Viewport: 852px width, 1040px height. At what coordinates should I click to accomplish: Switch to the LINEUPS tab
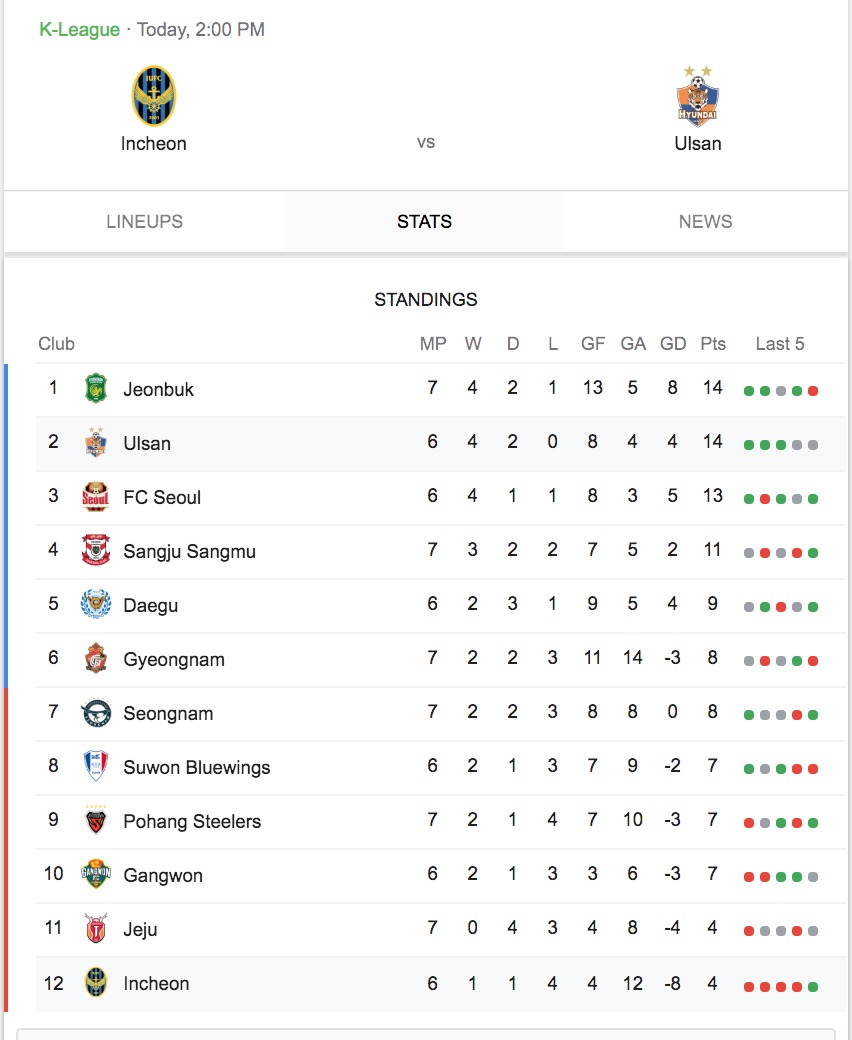point(145,222)
